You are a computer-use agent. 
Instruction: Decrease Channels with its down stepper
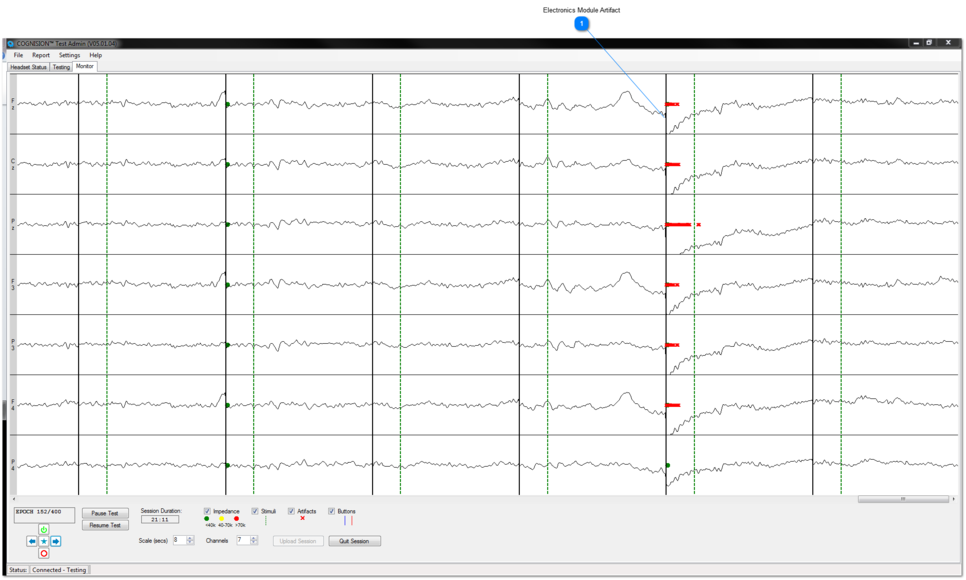coord(253,544)
